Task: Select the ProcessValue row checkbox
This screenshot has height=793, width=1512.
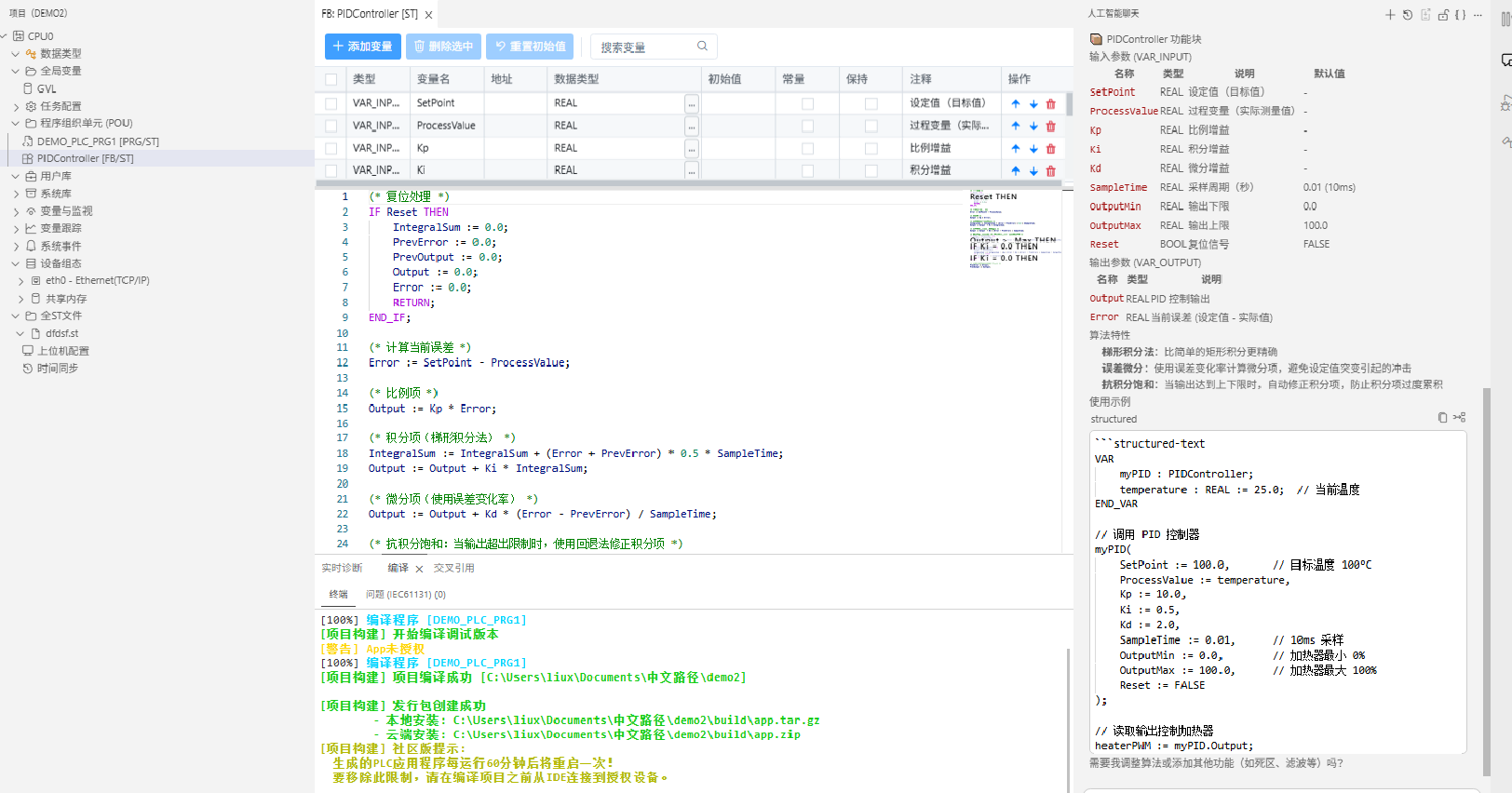Action: pos(331,126)
